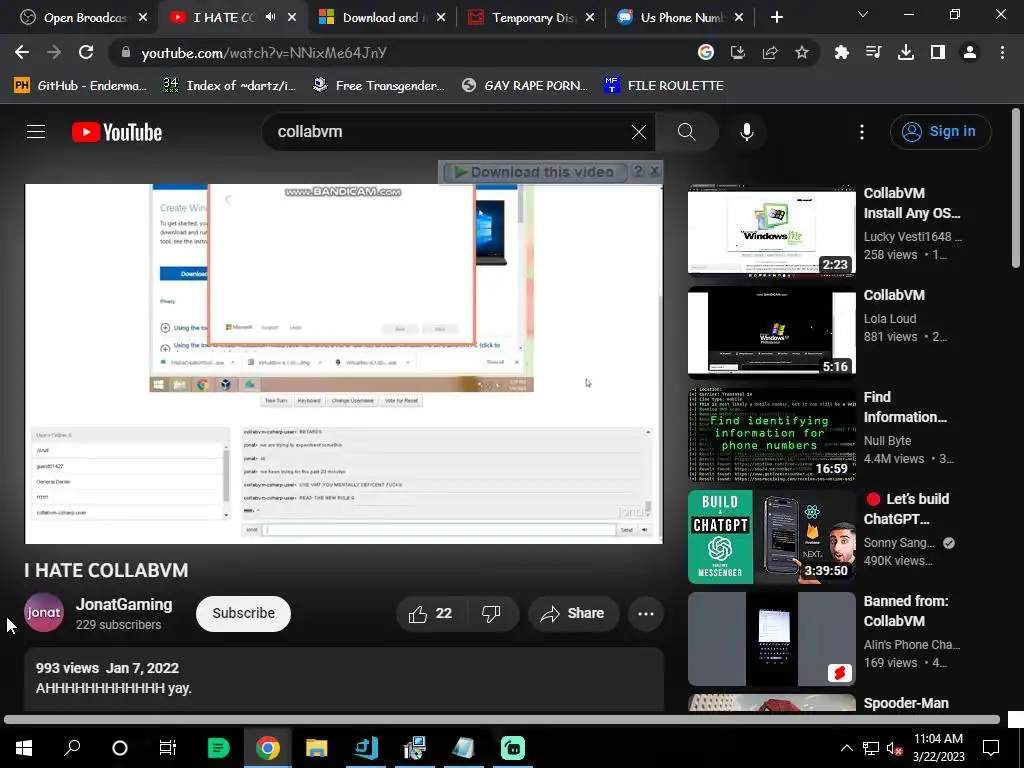Click inside the video player
The width and height of the screenshot is (1024, 768).
pyautogui.click(x=344, y=364)
